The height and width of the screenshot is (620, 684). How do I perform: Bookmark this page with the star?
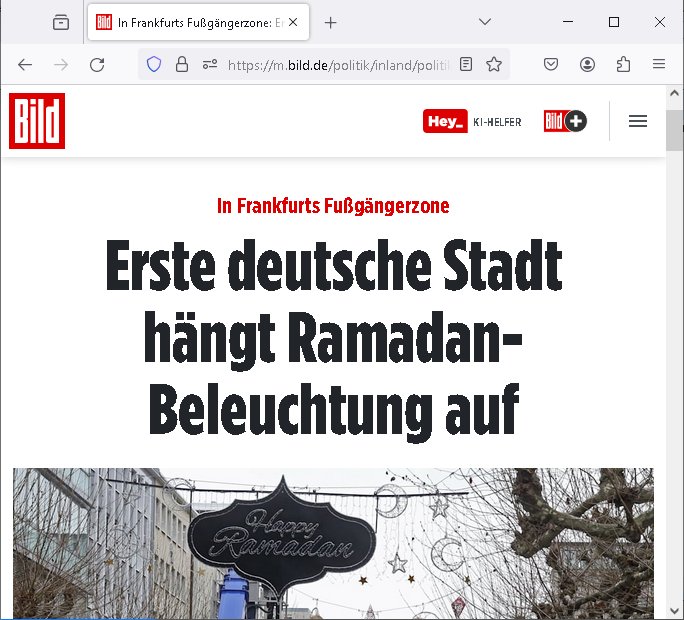(494, 65)
